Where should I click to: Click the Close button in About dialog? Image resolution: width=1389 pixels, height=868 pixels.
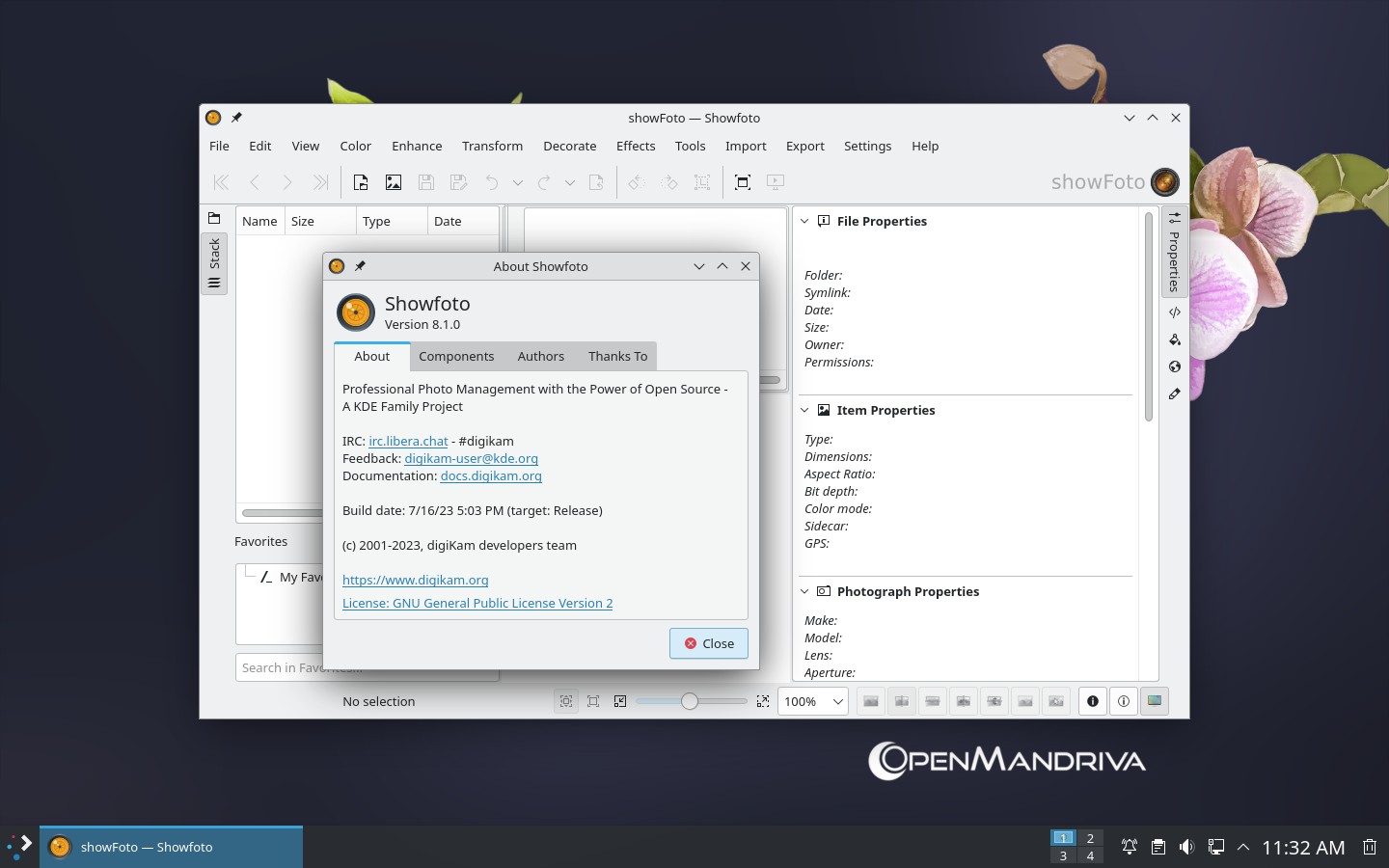click(709, 643)
